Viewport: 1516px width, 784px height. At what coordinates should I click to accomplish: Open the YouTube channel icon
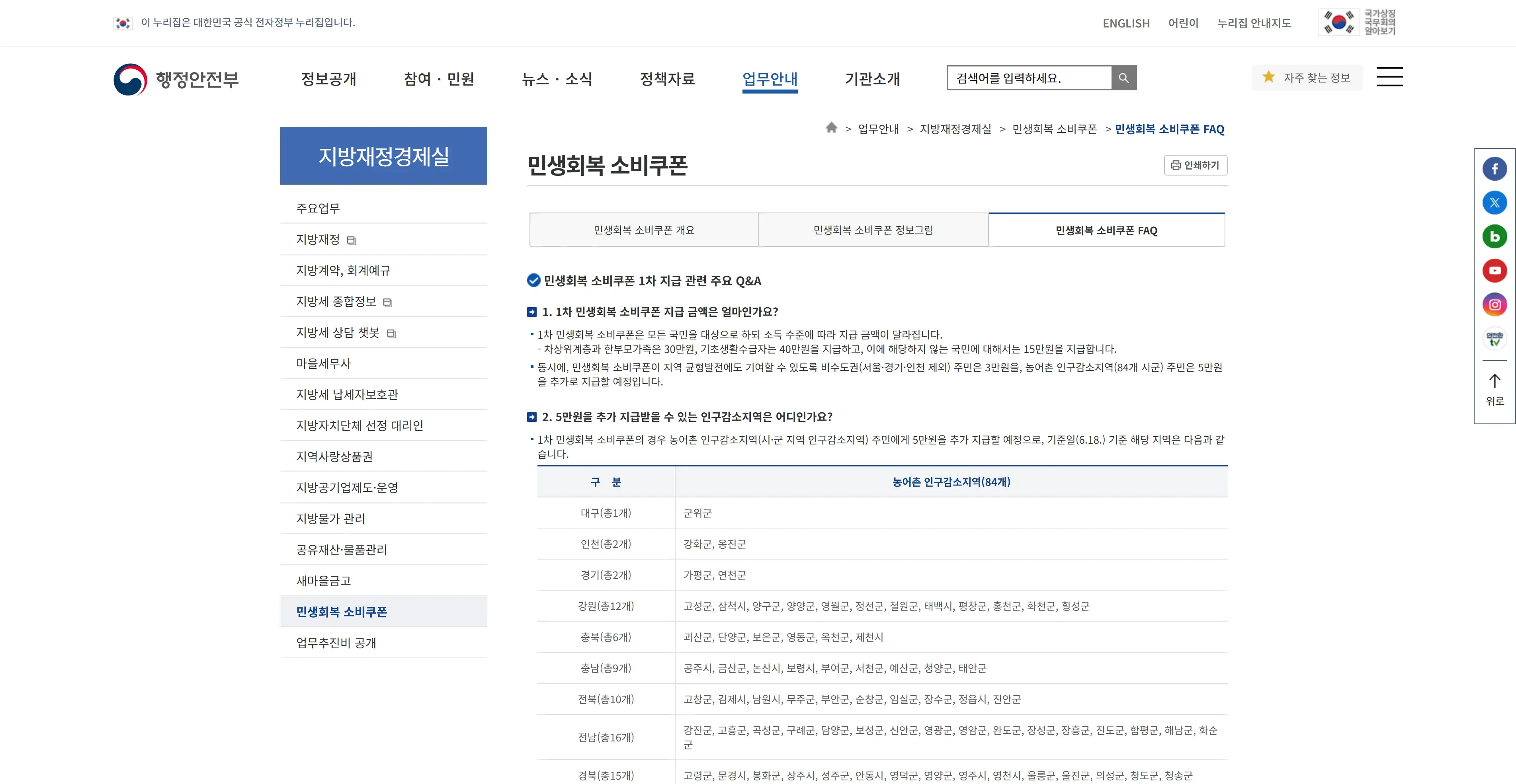pos(1494,271)
